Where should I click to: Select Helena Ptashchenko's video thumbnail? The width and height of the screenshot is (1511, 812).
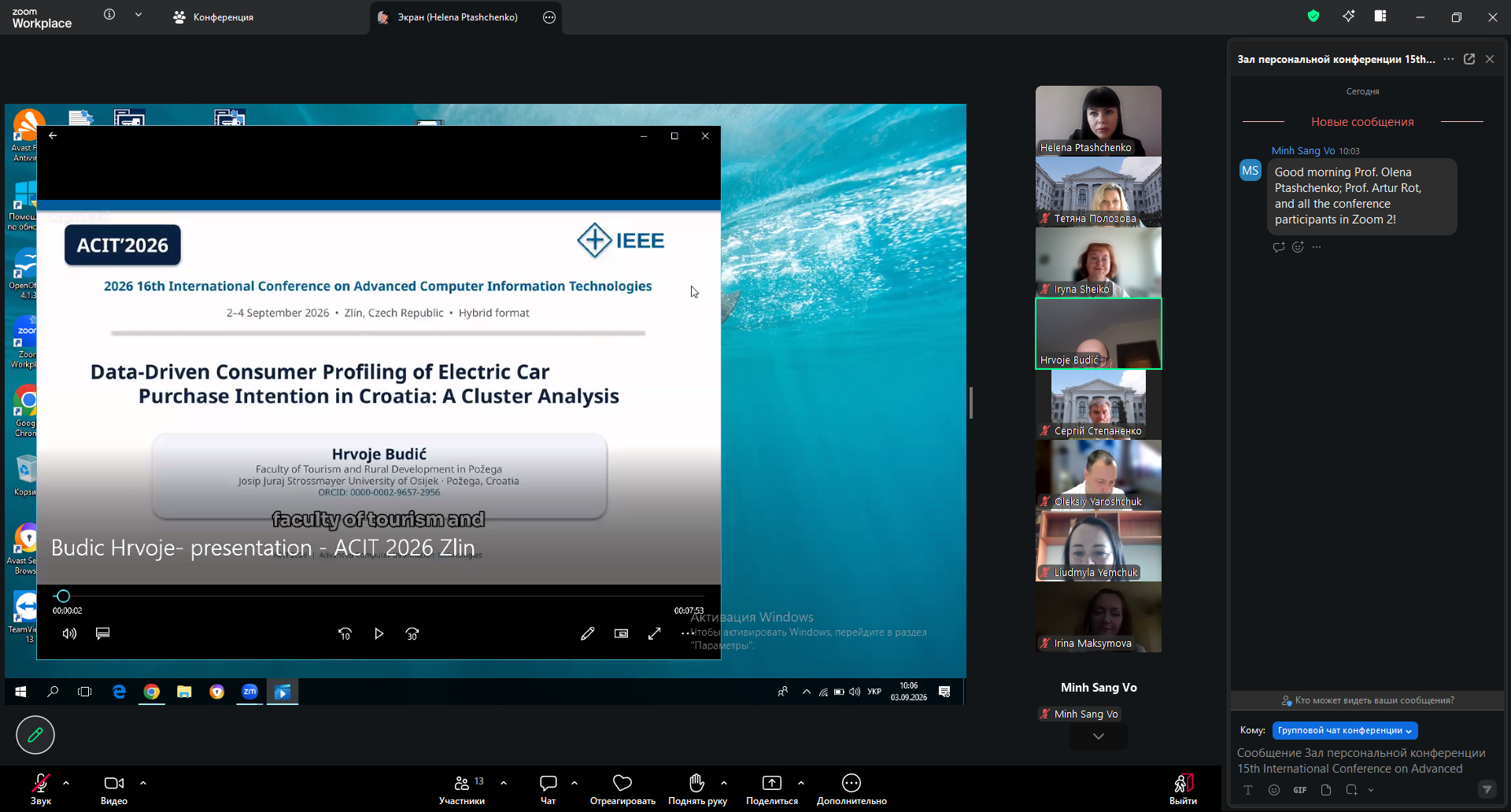coord(1099,120)
